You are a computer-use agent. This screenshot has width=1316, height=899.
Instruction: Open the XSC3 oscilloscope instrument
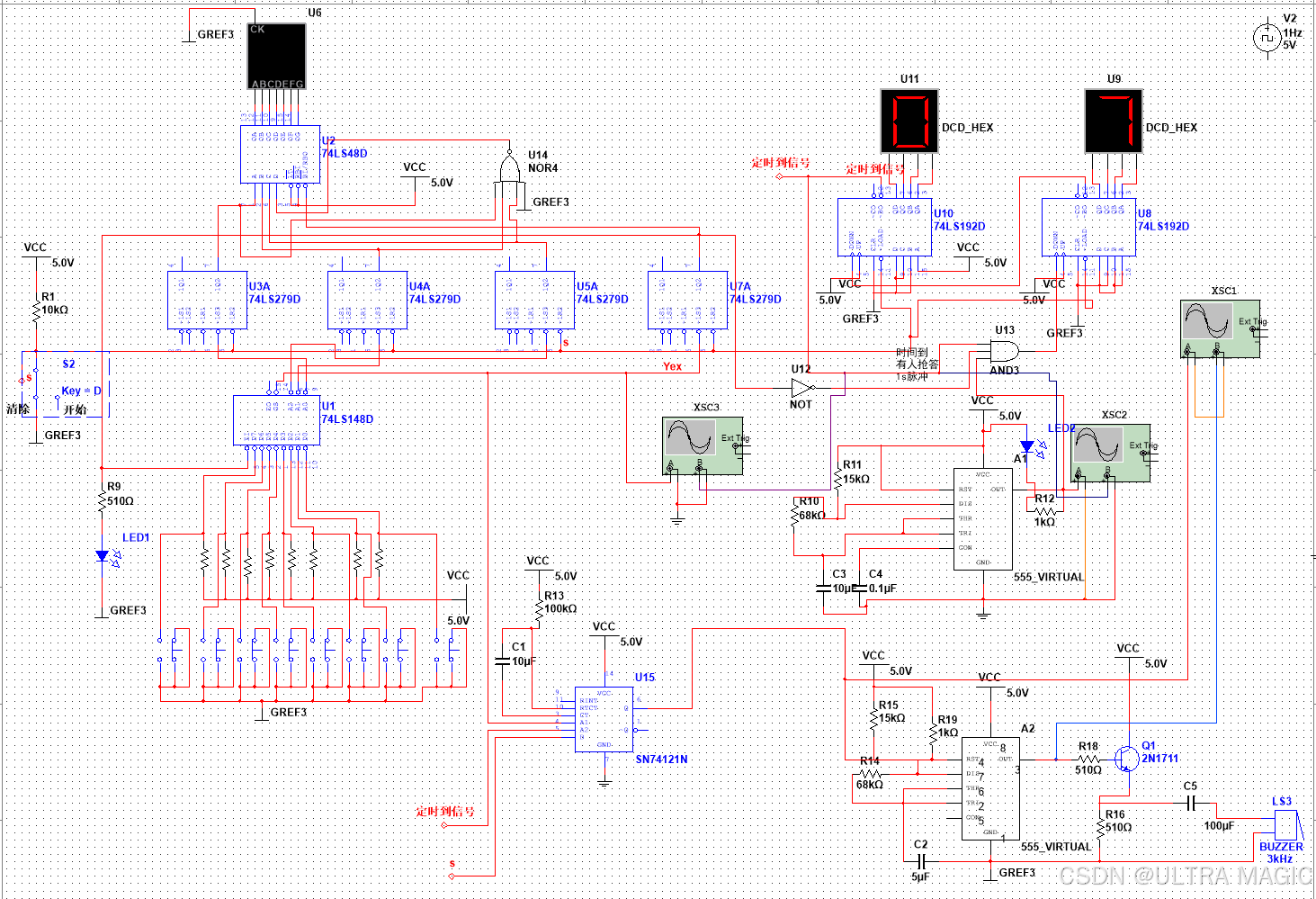click(x=703, y=445)
